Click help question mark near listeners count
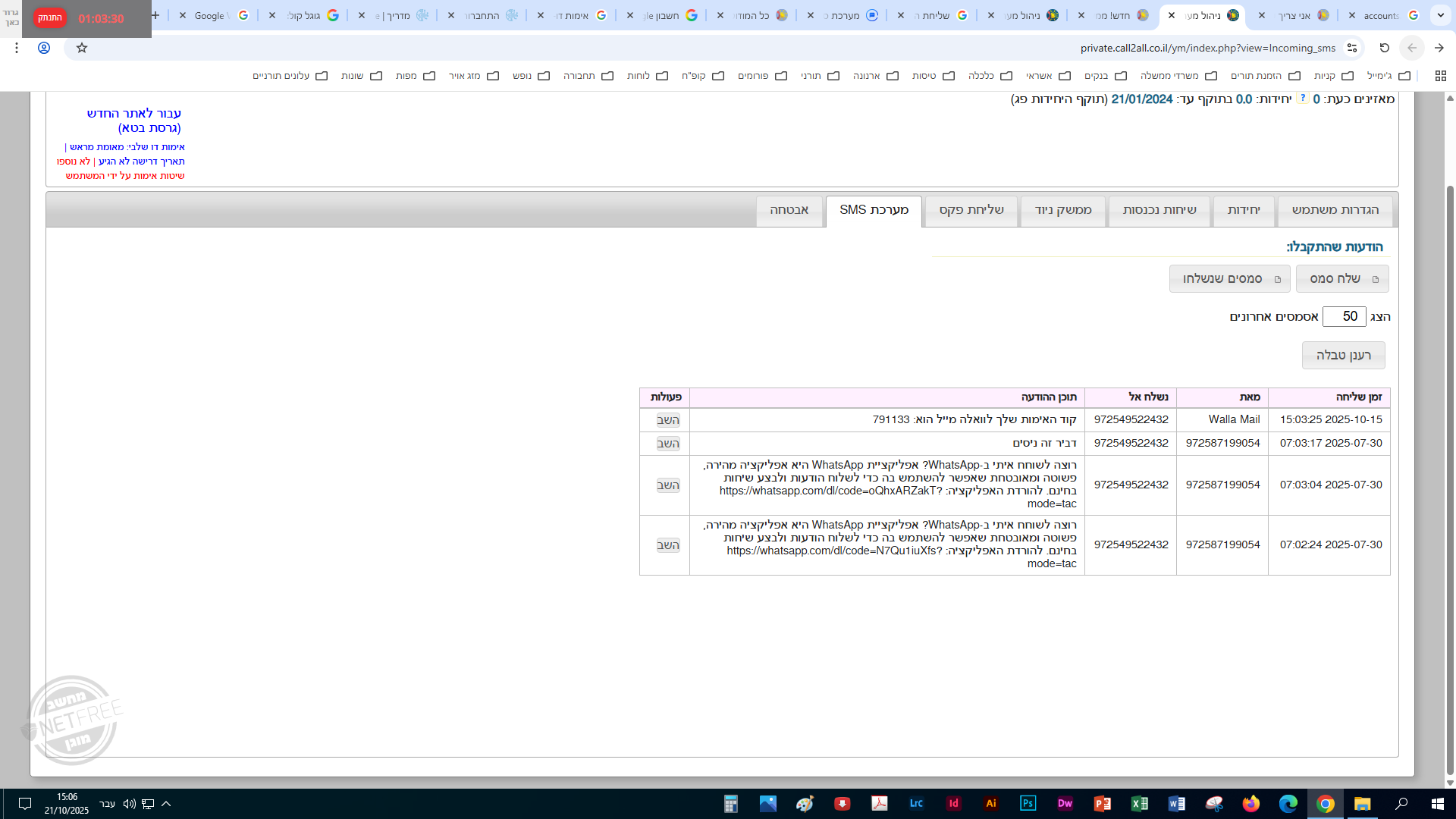Screen dimensions: 1456x819 [1303, 99]
